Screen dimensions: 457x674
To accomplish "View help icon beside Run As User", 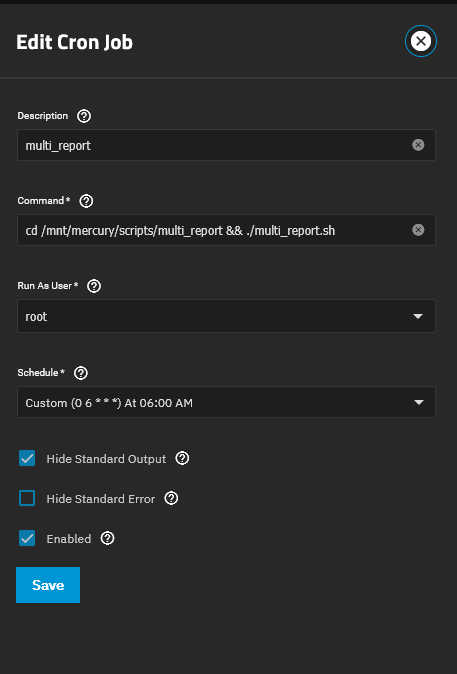I will click(x=94, y=286).
